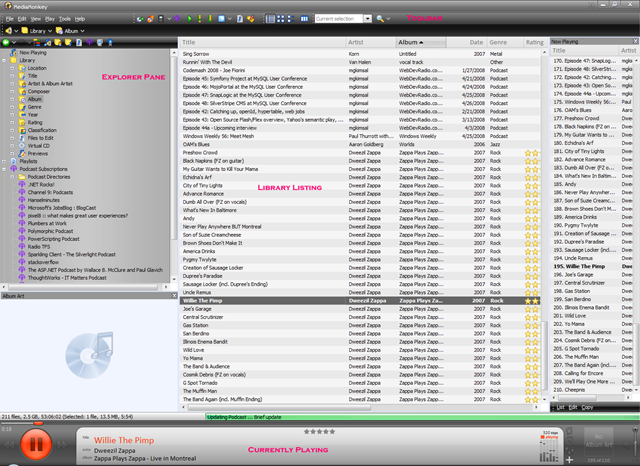Click the purple podcast icon in the explorer toolbar
The width and height of the screenshot is (640, 466).
[89, 42]
